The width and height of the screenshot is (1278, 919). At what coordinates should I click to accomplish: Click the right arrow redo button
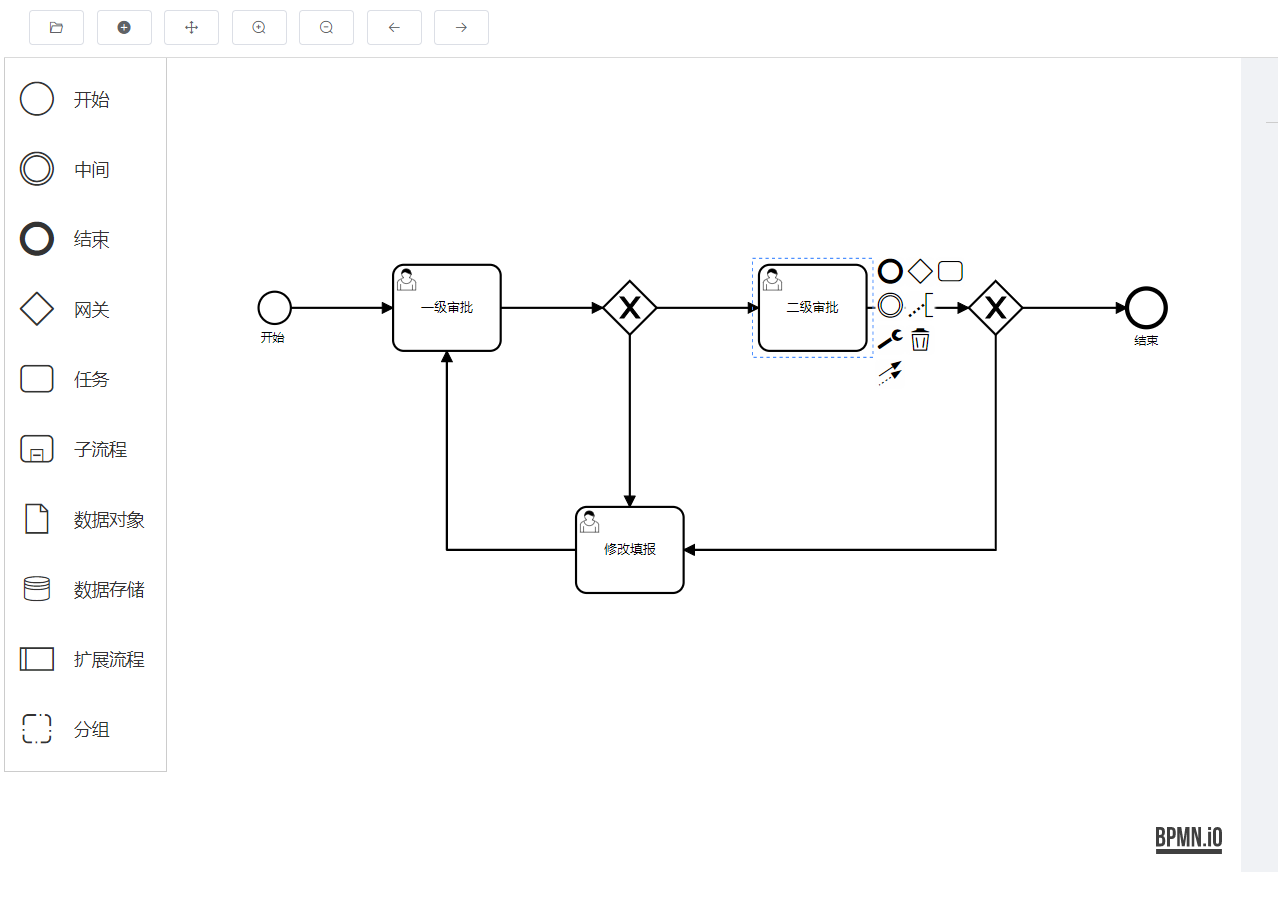461,28
